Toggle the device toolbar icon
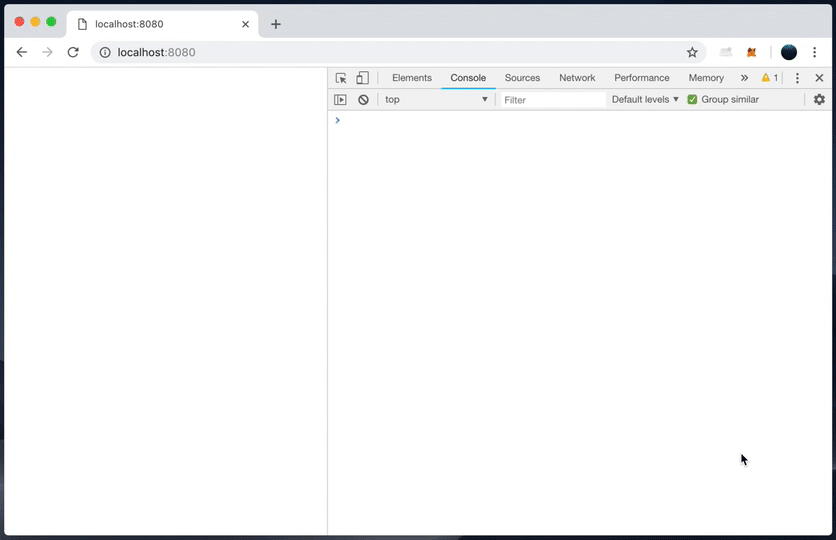836x540 pixels. tap(363, 78)
